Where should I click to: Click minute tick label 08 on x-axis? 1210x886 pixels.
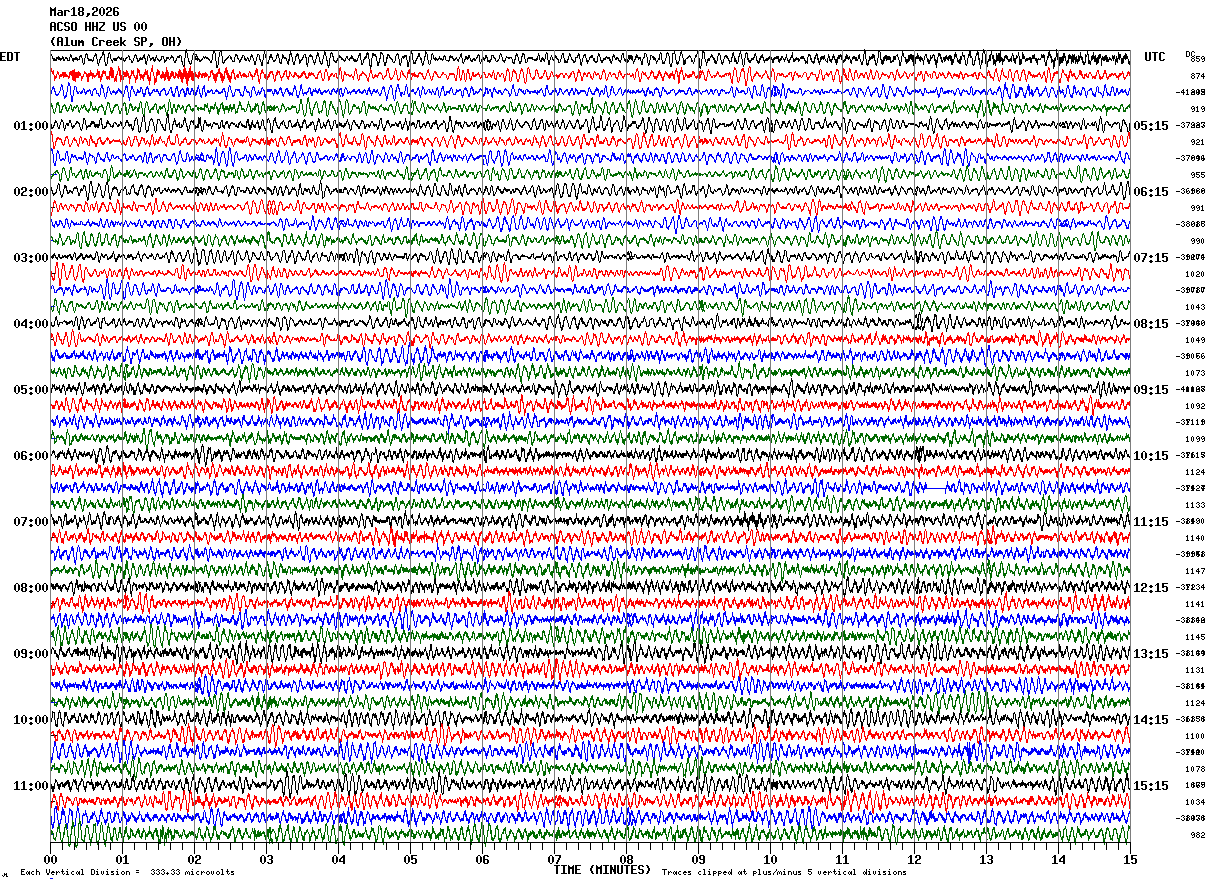point(626,859)
